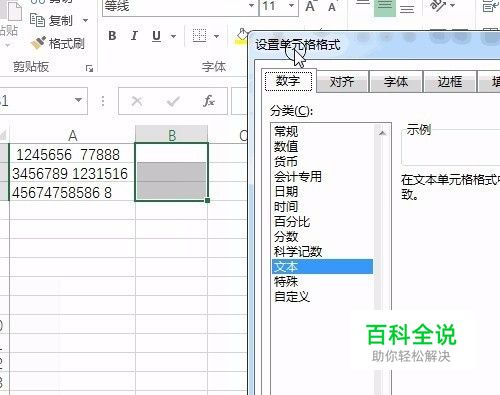The height and width of the screenshot is (395, 500).
Task: Click cell containing 3456789 1231516
Action: 72,173
